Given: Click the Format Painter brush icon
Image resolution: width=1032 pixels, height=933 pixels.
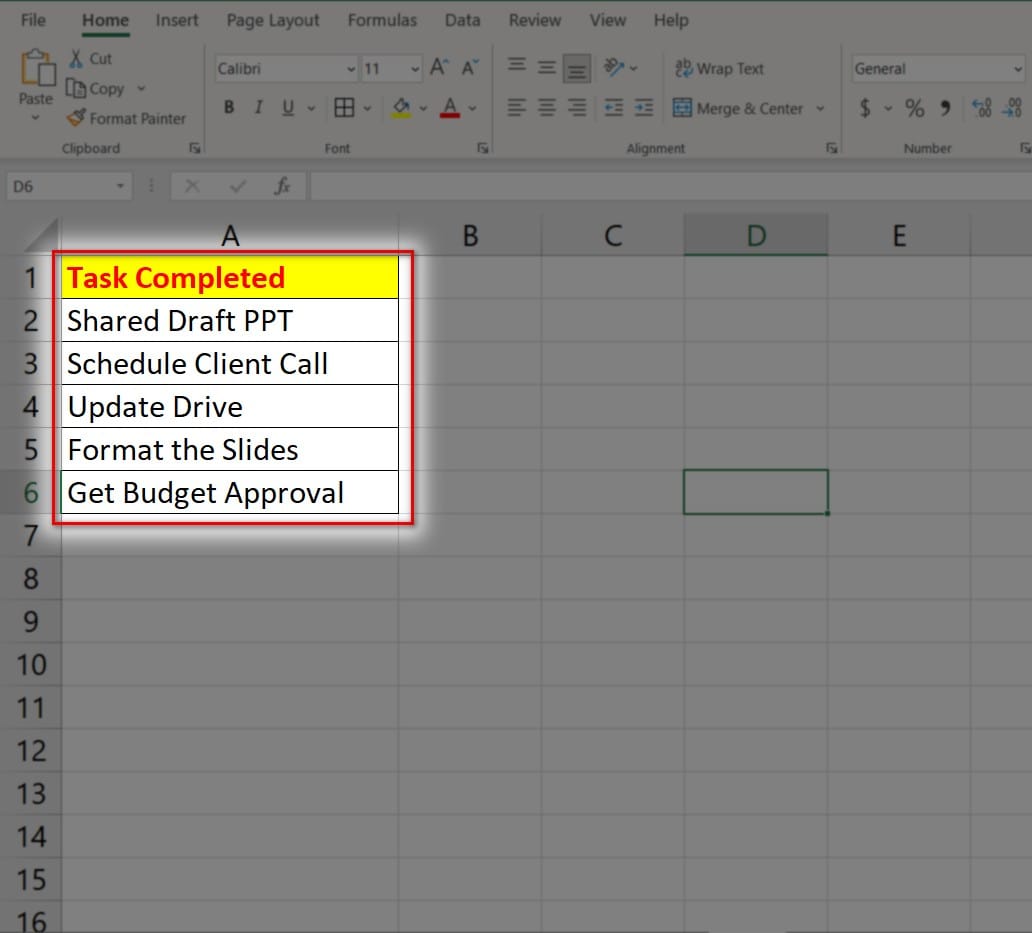Looking at the screenshot, I should click(x=76, y=118).
